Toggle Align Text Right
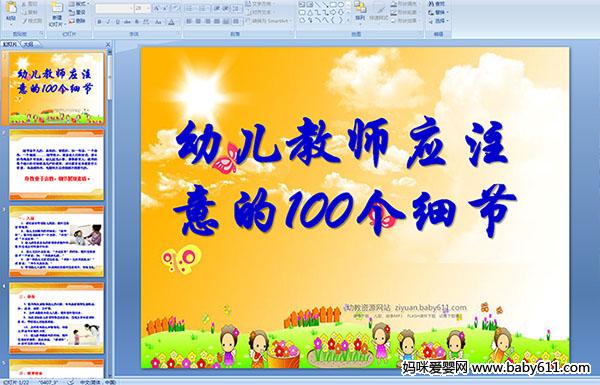This screenshot has height=385, width=600. (207, 21)
